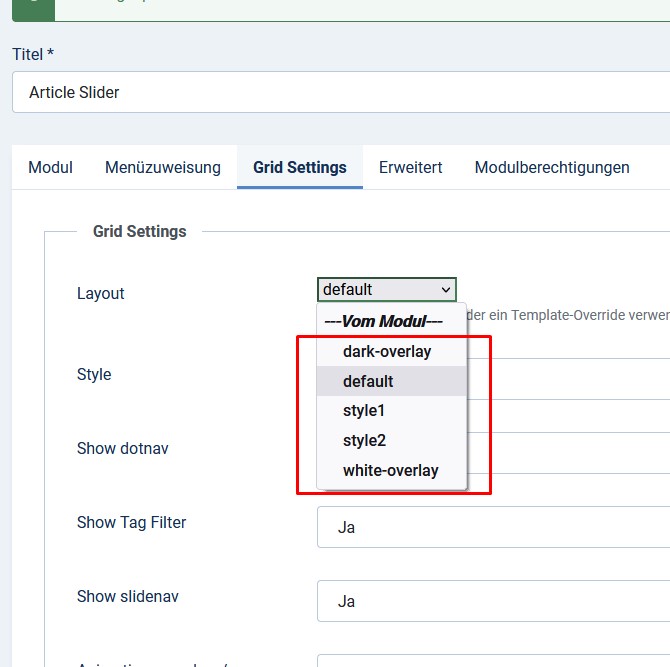The height and width of the screenshot is (667, 670).
Task: Select white-overlay in the Layout list
Action: (391, 470)
